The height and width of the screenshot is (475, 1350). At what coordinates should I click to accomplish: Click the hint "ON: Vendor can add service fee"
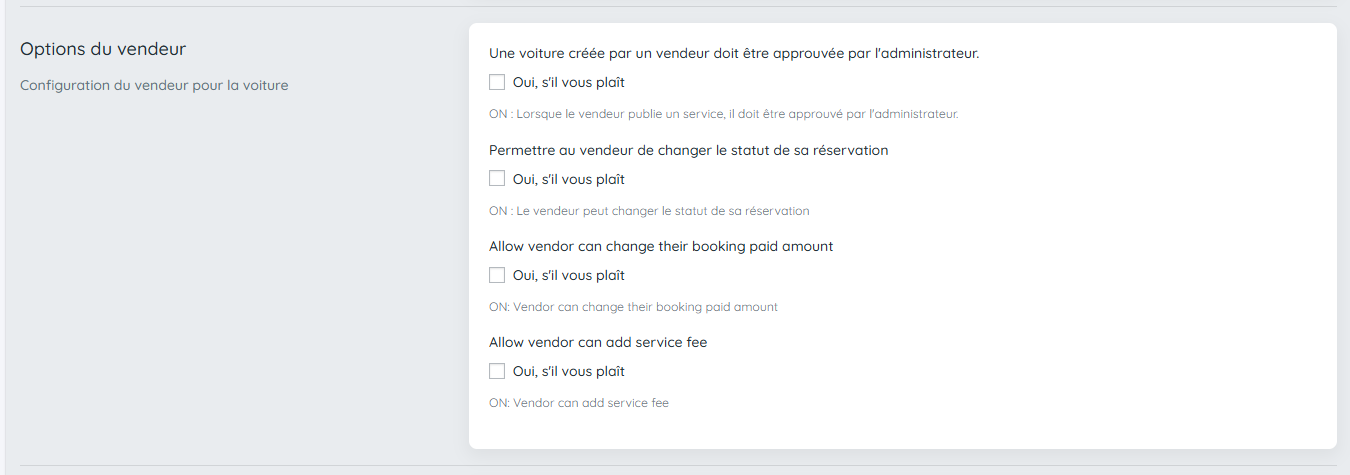[x=578, y=403]
